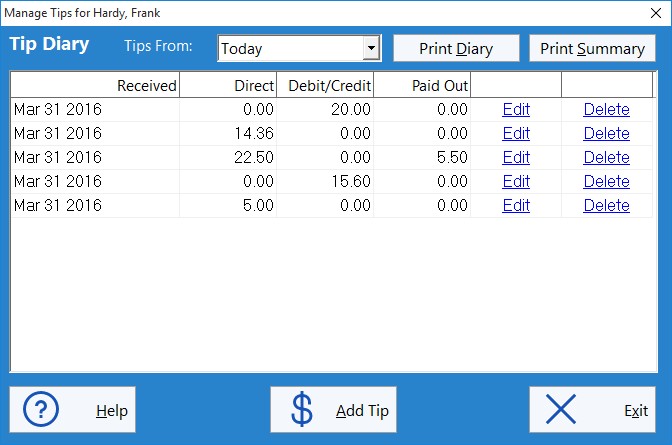
Task: Delete the 20.00 debit/credit tip entry
Action: pyautogui.click(x=606, y=109)
